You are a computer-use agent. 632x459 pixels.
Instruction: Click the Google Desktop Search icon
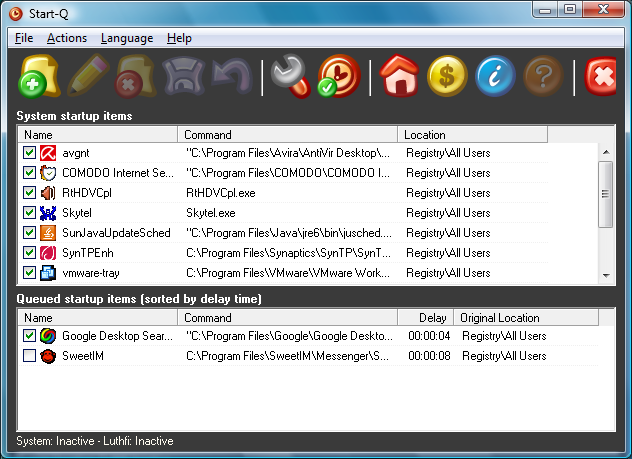[48, 336]
